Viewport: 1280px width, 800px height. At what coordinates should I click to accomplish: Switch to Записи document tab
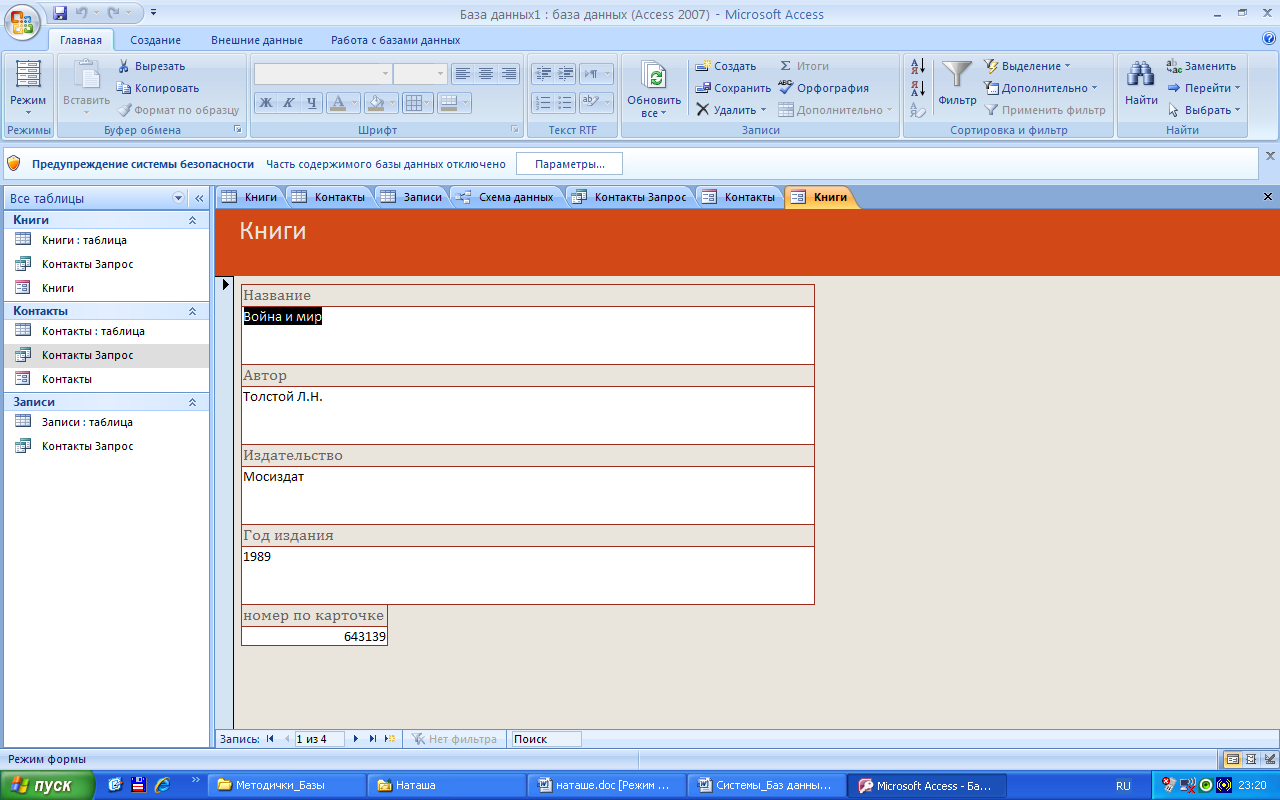(413, 197)
